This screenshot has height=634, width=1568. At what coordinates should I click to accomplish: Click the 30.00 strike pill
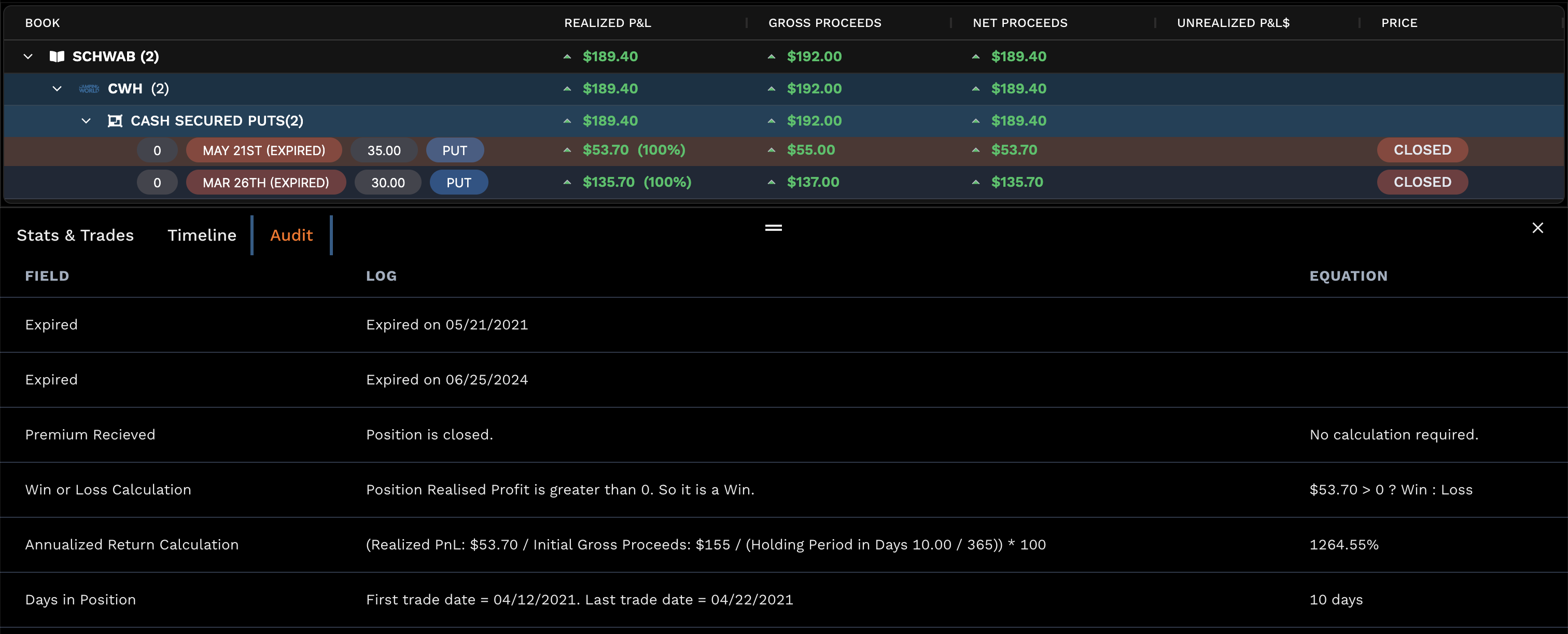point(388,183)
